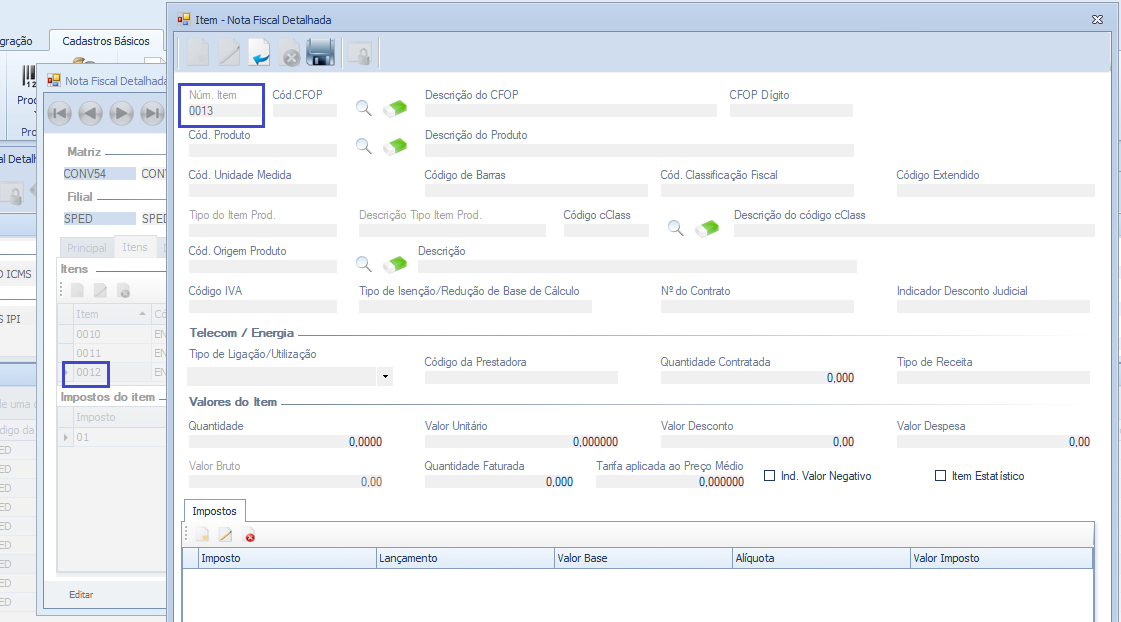
Task: Go to previous record in Nota Fiscal window
Action: [90, 113]
